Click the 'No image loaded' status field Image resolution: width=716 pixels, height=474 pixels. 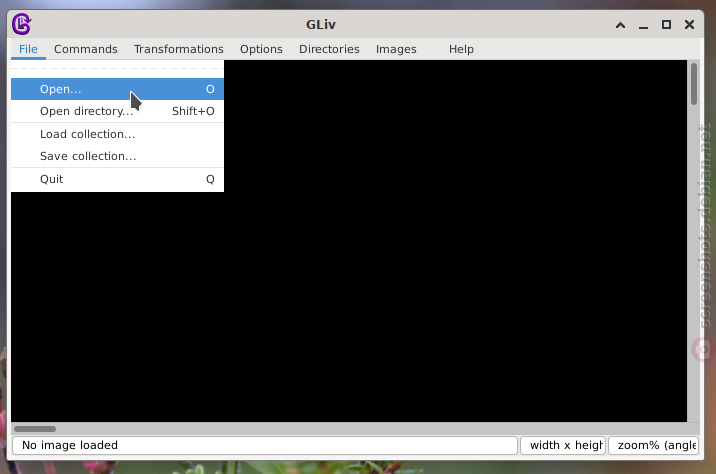tap(265, 445)
